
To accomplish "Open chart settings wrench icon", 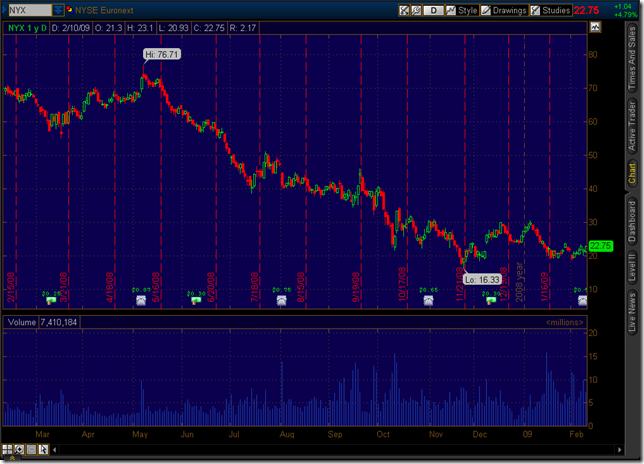I will [416, 10].
